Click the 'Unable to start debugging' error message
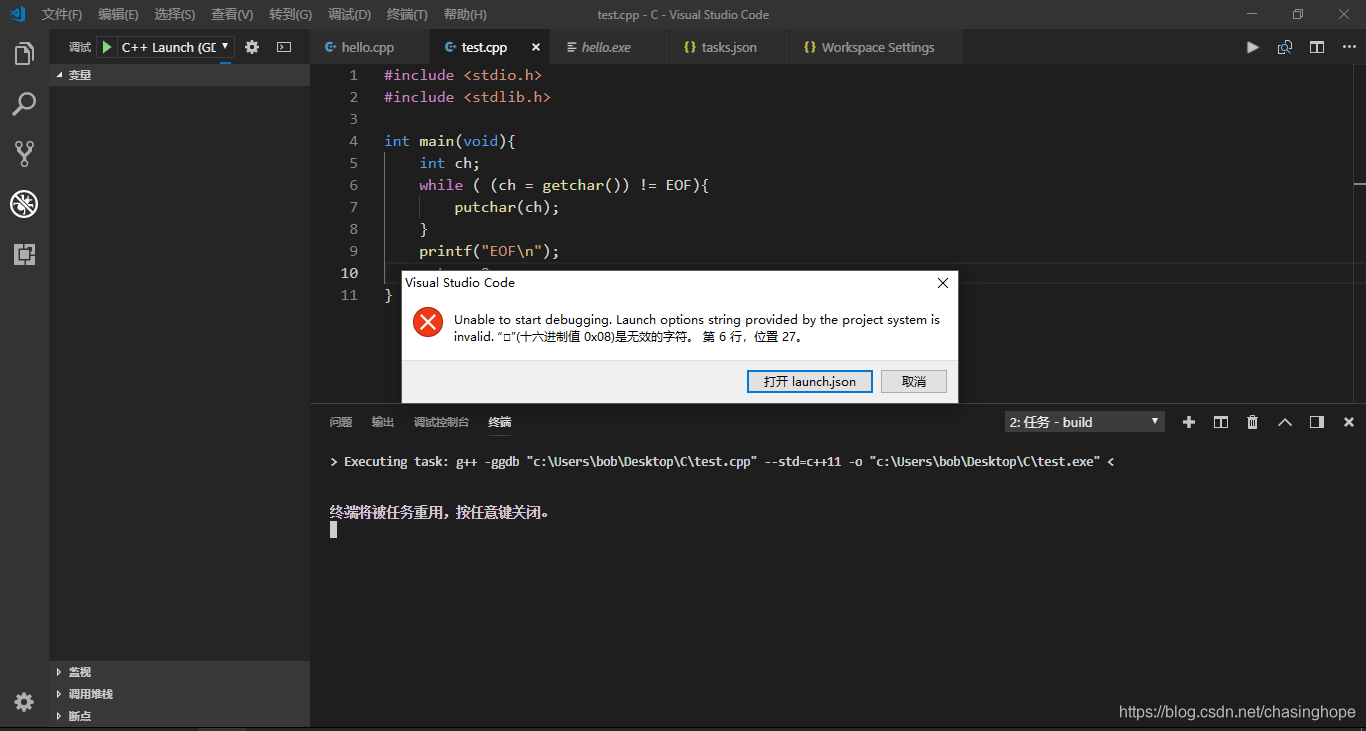1366x731 pixels. click(x=697, y=328)
